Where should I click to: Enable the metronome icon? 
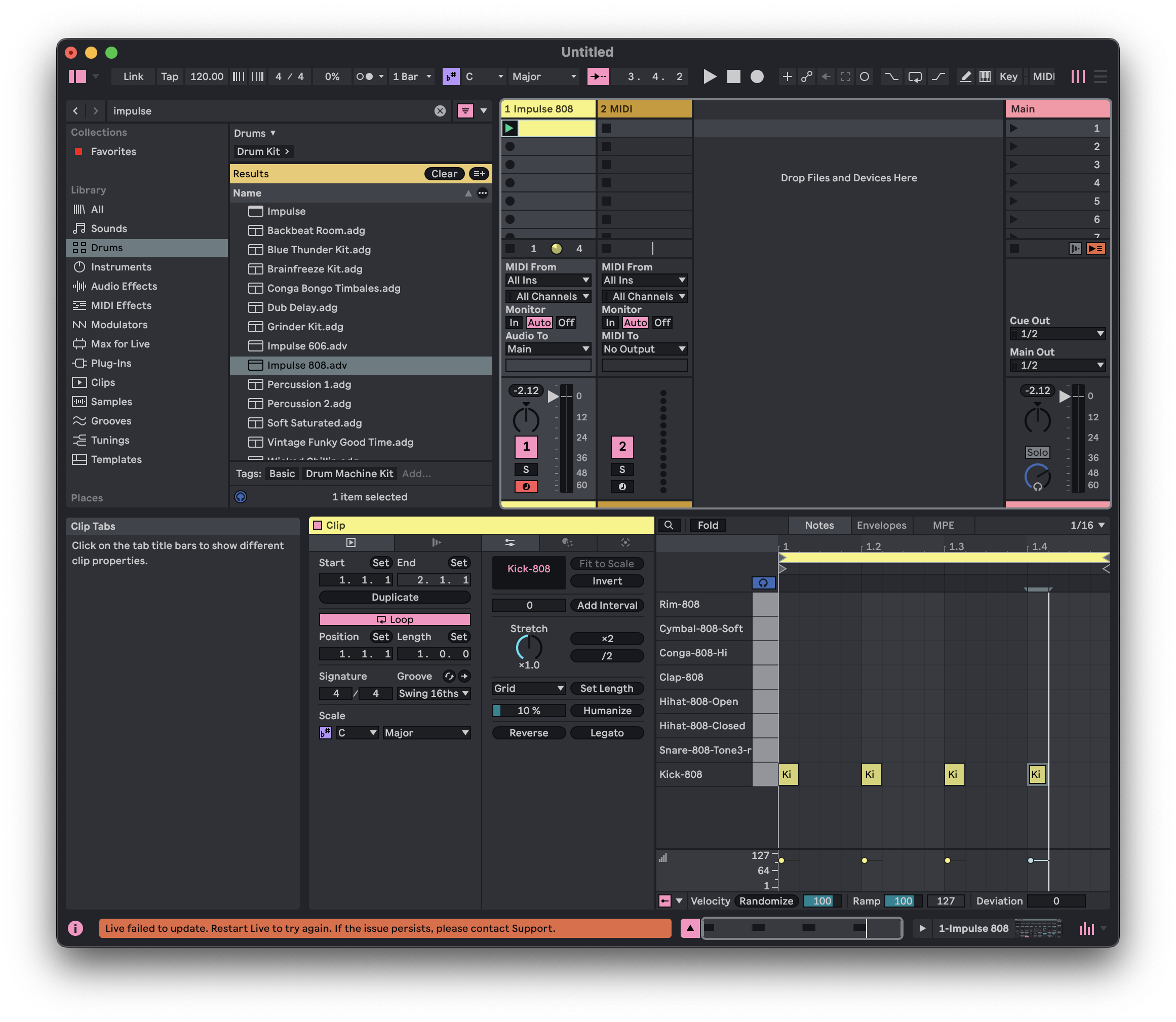365,76
